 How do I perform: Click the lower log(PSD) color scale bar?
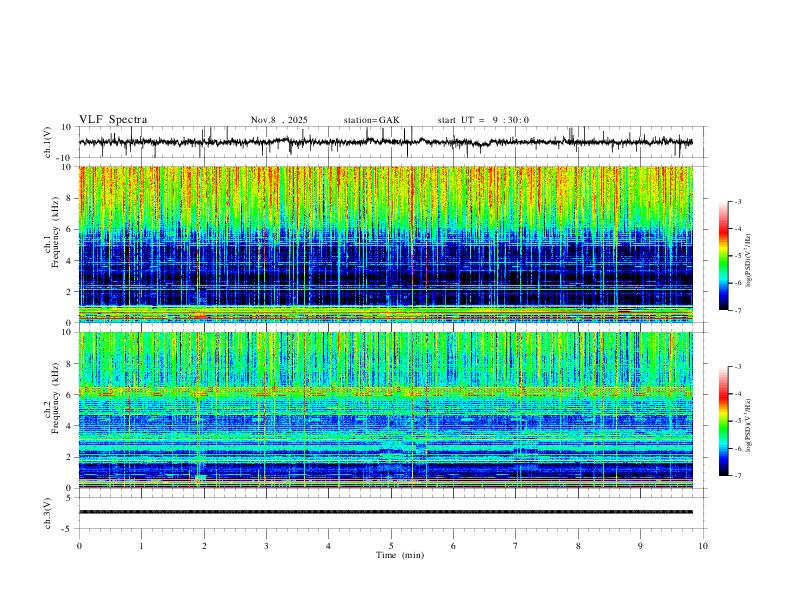[x=723, y=421]
